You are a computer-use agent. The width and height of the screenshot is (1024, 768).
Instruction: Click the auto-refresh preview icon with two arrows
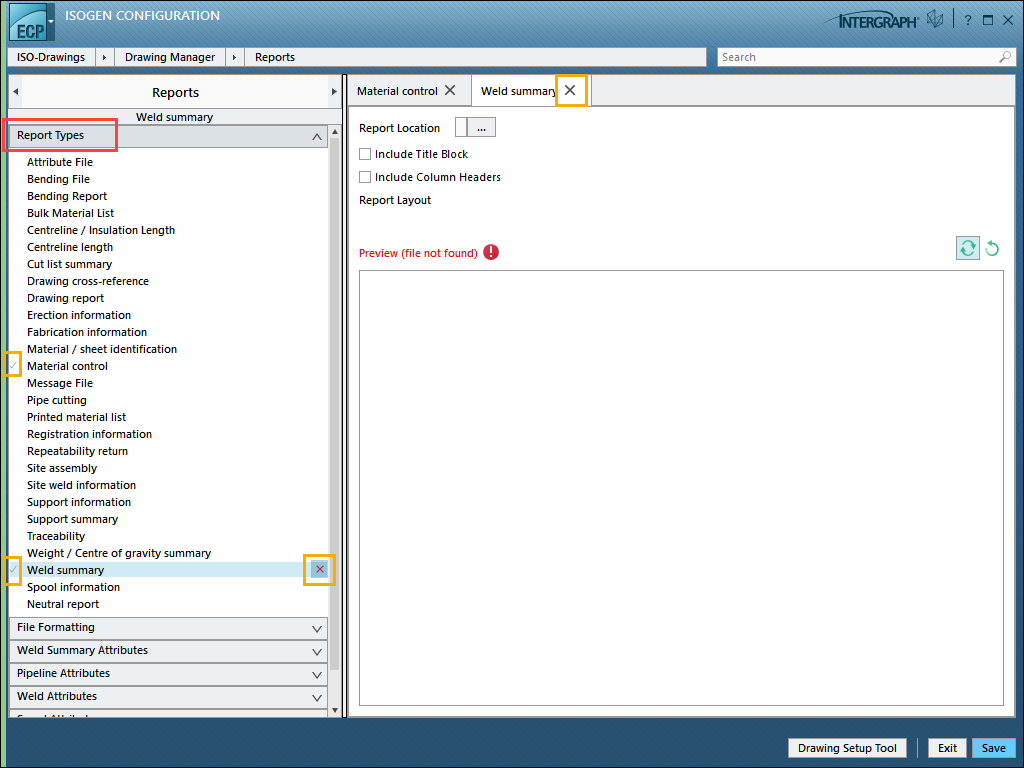click(967, 248)
